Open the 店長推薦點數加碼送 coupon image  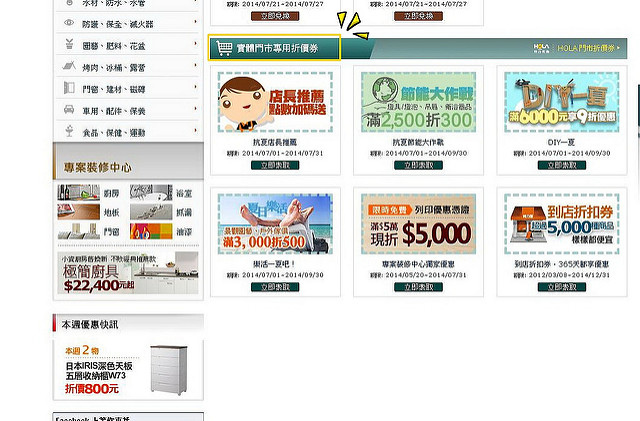click(x=275, y=102)
